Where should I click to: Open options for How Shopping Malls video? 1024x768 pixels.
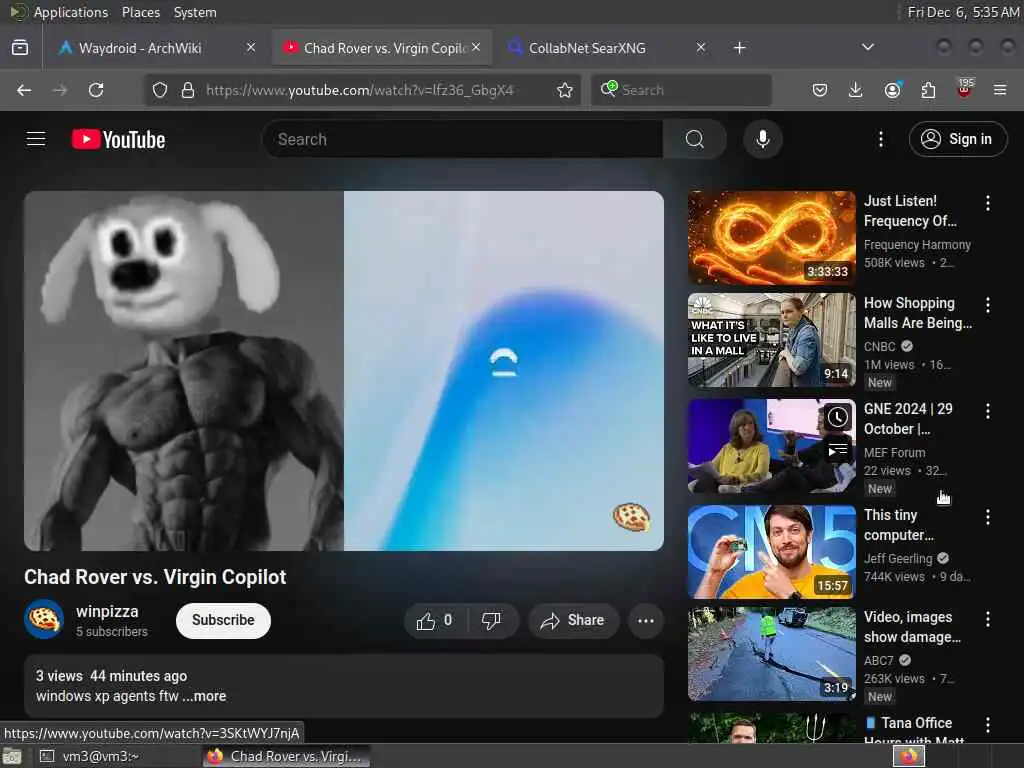click(x=987, y=304)
